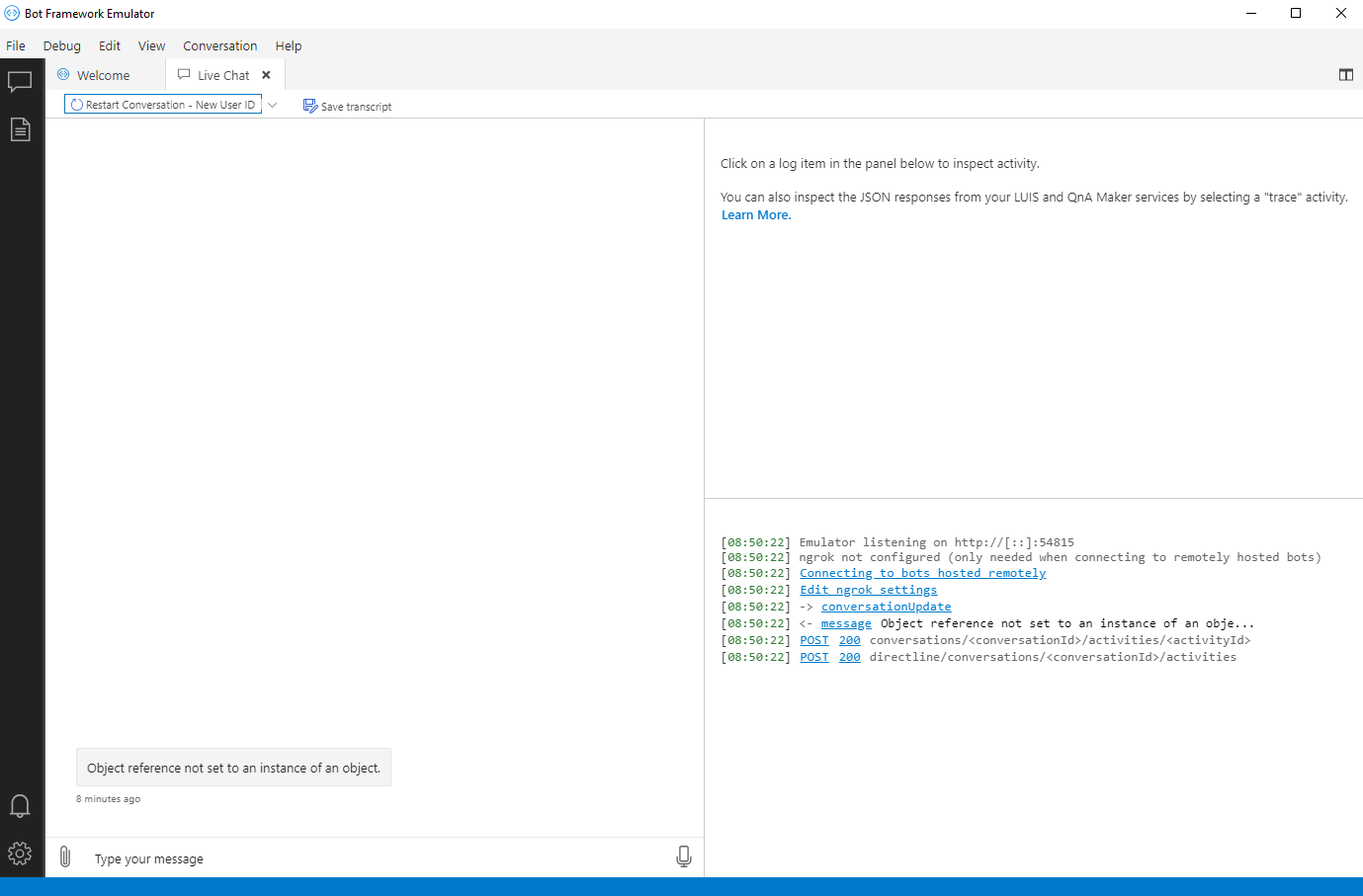Open the File menu
The height and width of the screenshot is (896, 1363).
click(16, 45)
